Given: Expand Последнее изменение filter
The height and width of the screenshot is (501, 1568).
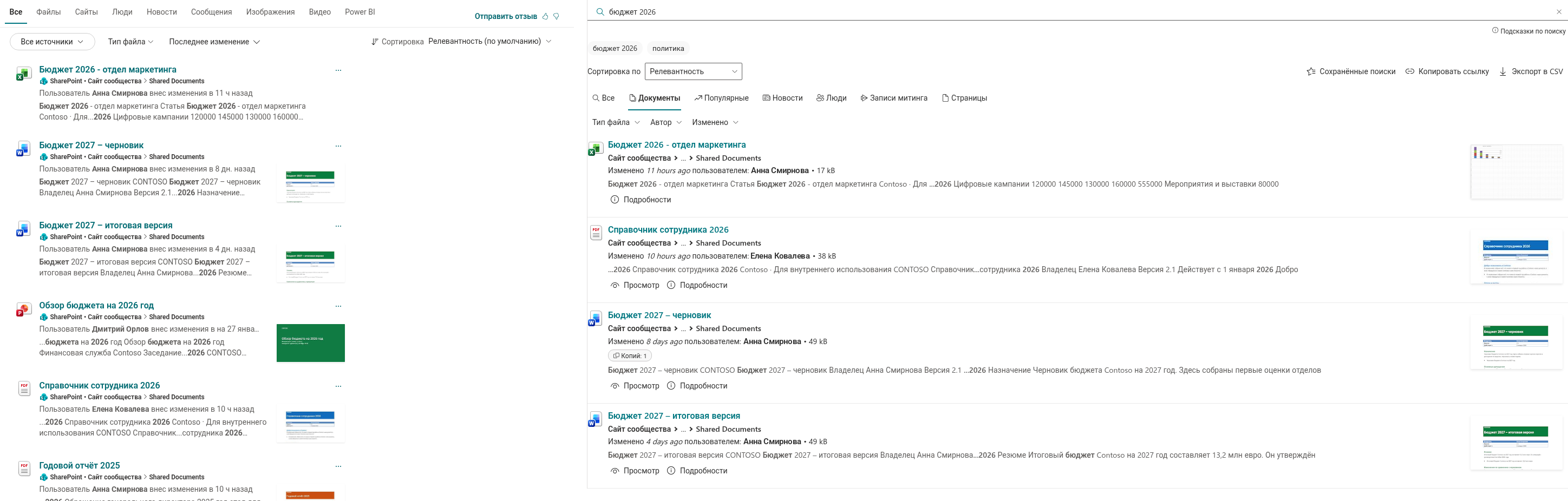Looking at the screenshot, I should click(214, 42).
